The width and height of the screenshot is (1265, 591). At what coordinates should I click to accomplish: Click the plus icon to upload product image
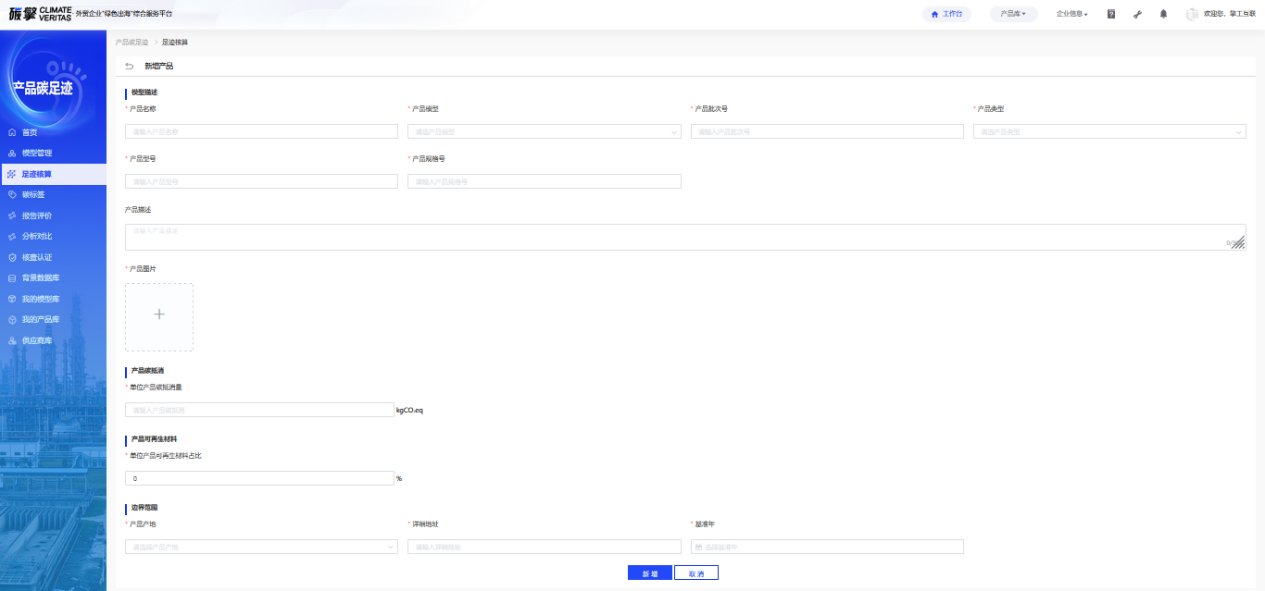coord(159,315)
